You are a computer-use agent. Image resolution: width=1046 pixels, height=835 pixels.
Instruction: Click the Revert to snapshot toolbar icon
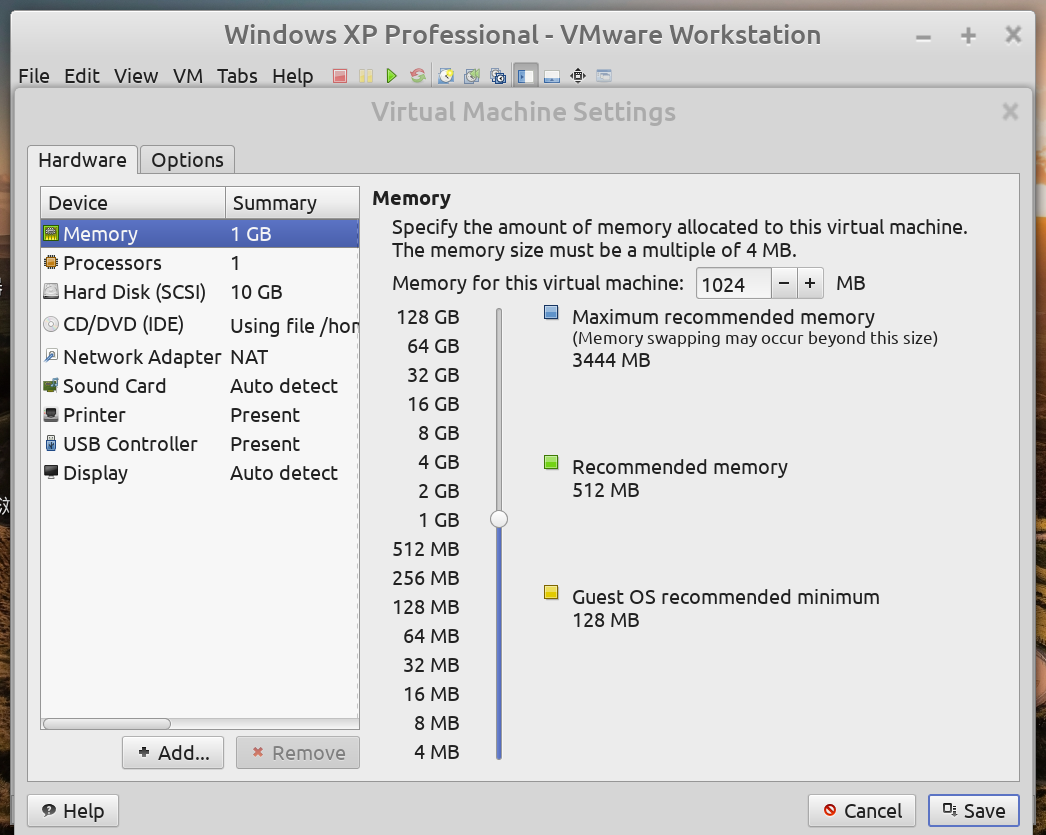pyautogui.click(x=472, y=76)
